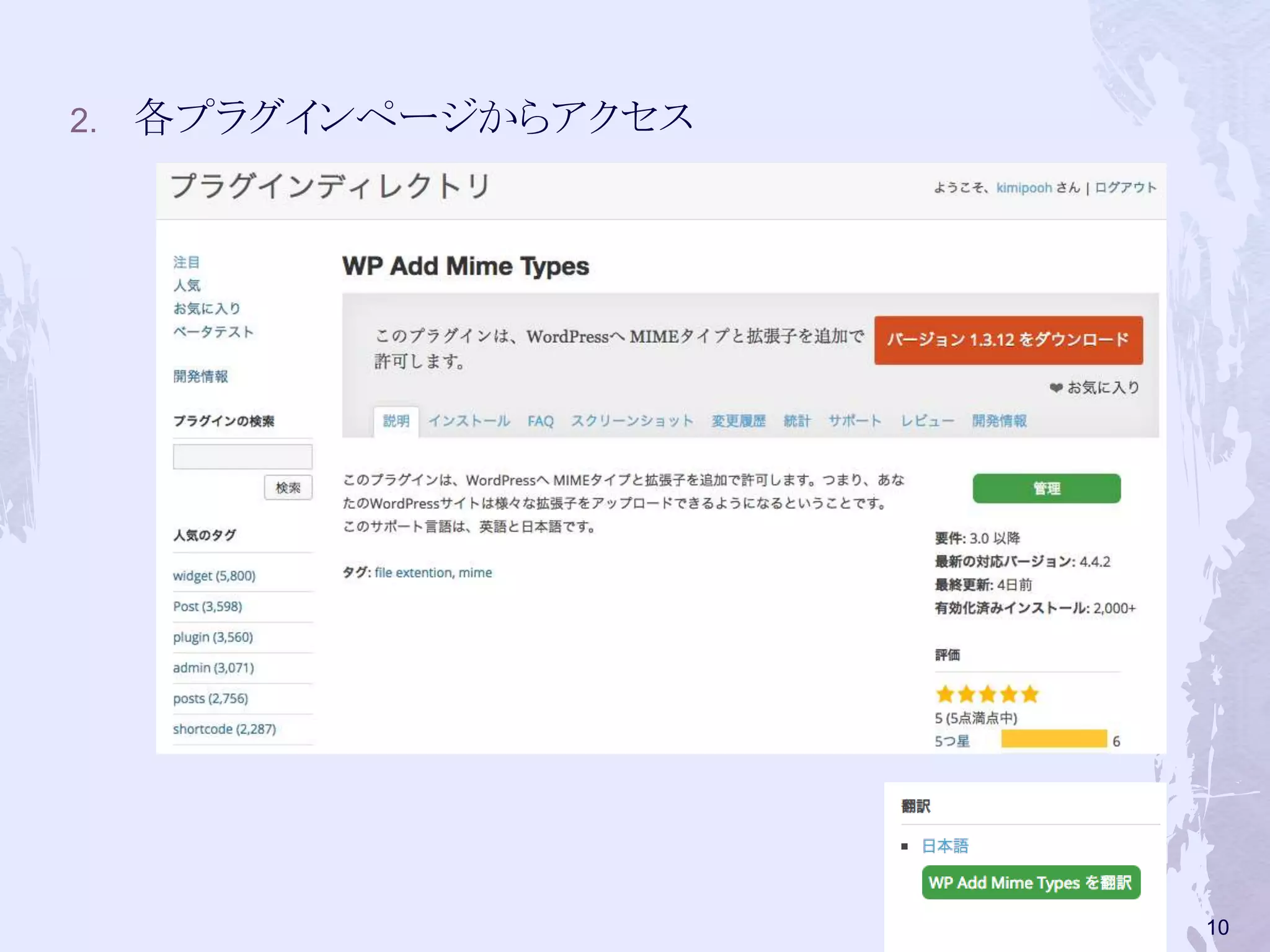Click the mime tag link
This screenshot has width=1270, height=952.
tap(475, 573)
